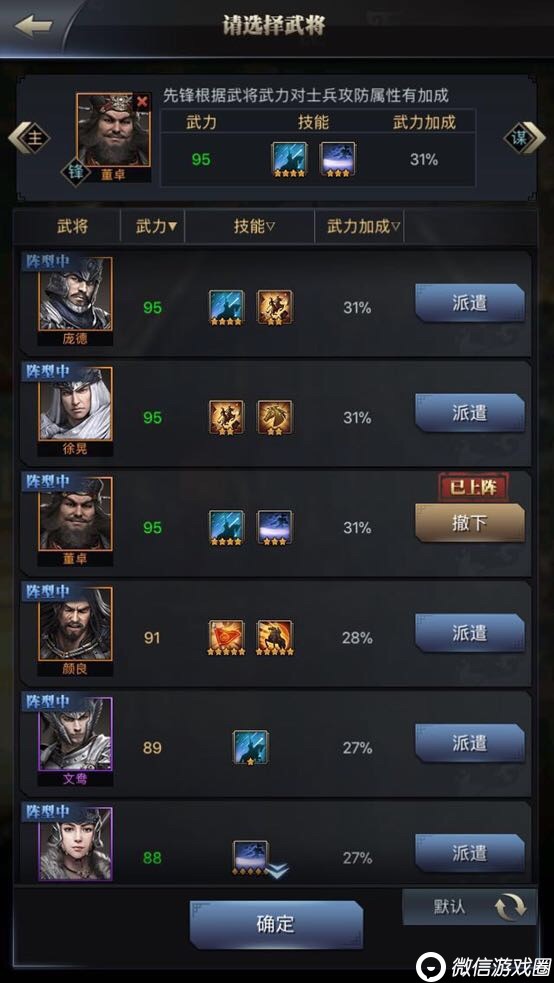Tap the refresh arrows icon beside 默认
554x983 pixels.
510,907
